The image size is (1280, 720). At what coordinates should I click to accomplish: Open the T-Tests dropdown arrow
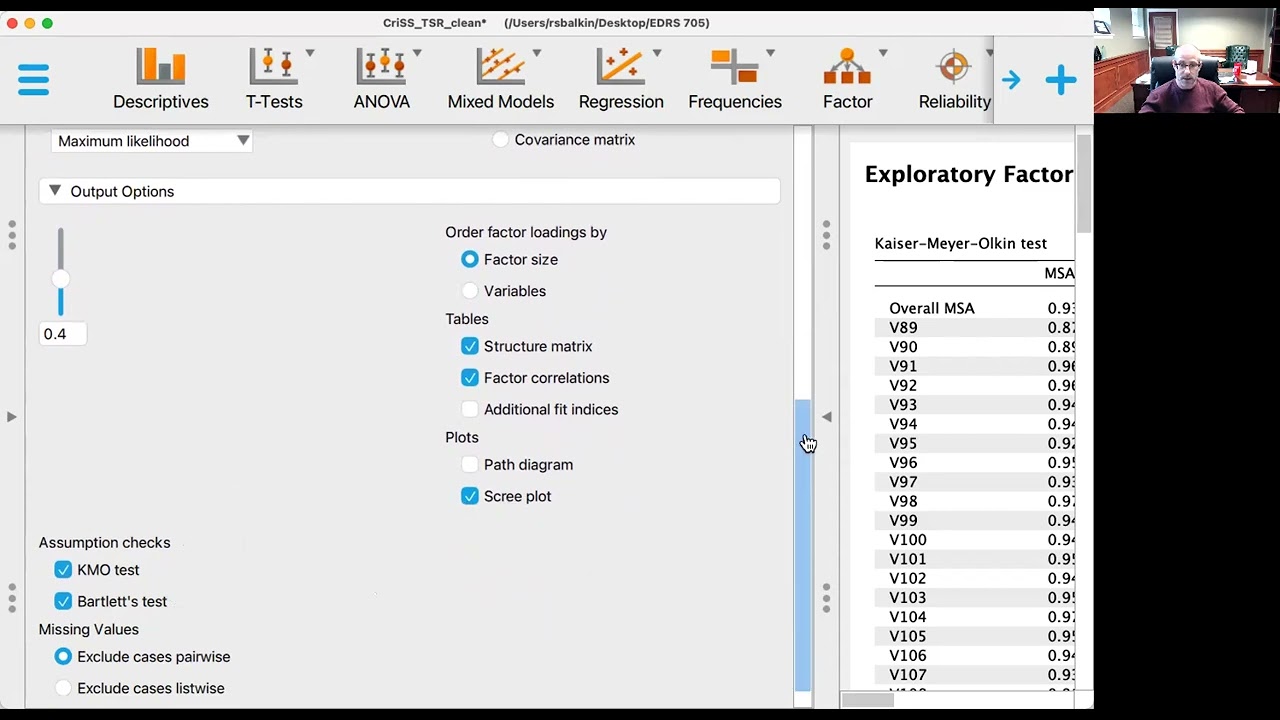pos(310,53)
